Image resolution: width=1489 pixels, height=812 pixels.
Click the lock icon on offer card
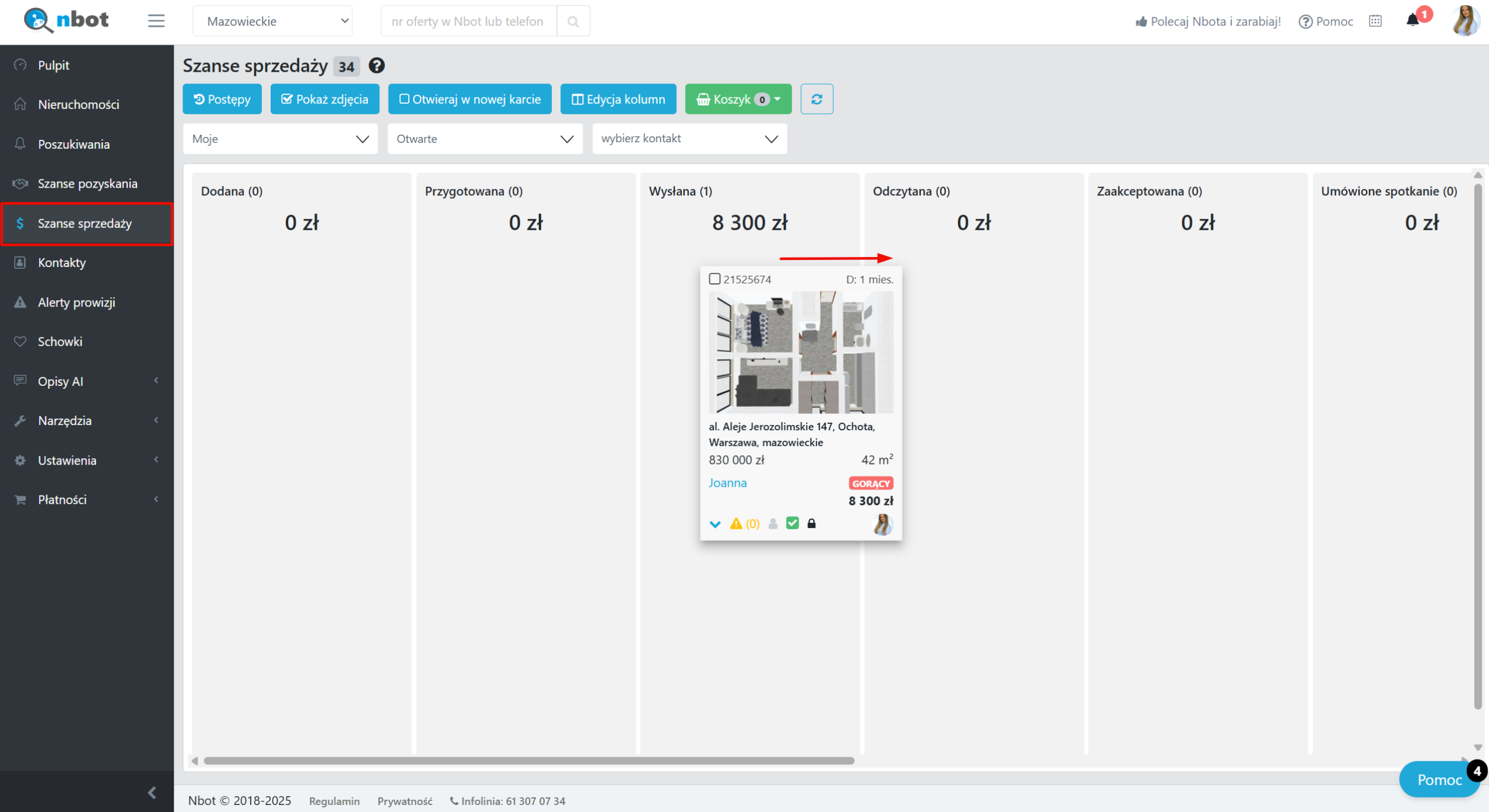click(x=811, y=523)
